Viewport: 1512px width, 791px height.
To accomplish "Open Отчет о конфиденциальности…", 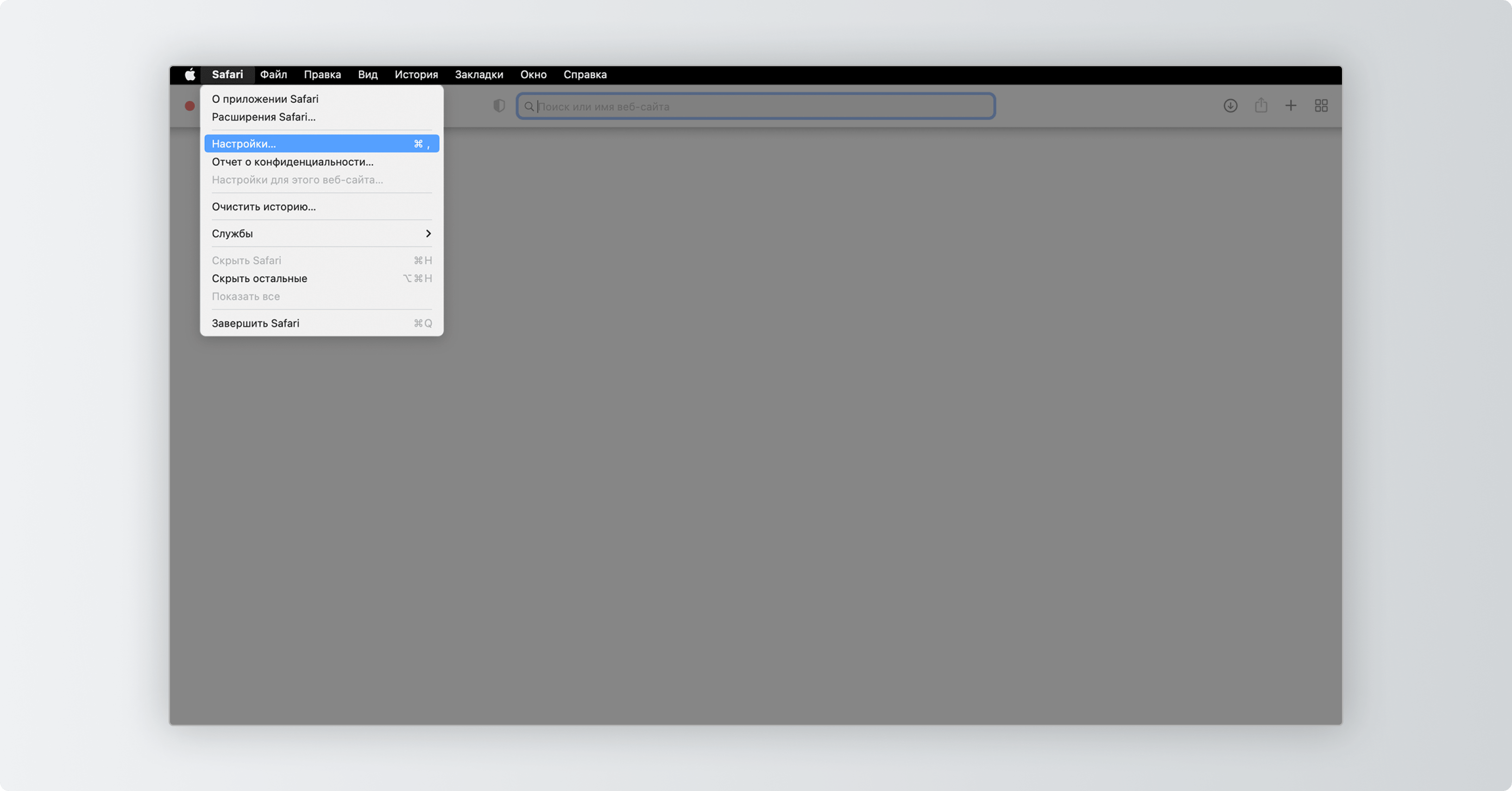I will (321, 162).
